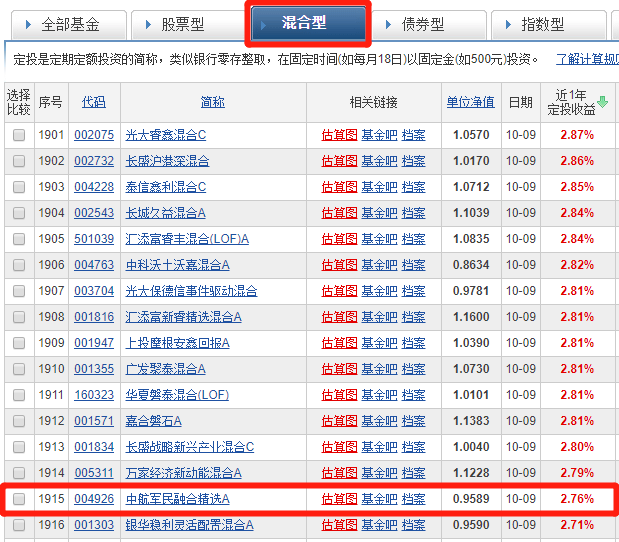Switch to the 全部基金 tab
619x542 pixels.
coord(69,25)
